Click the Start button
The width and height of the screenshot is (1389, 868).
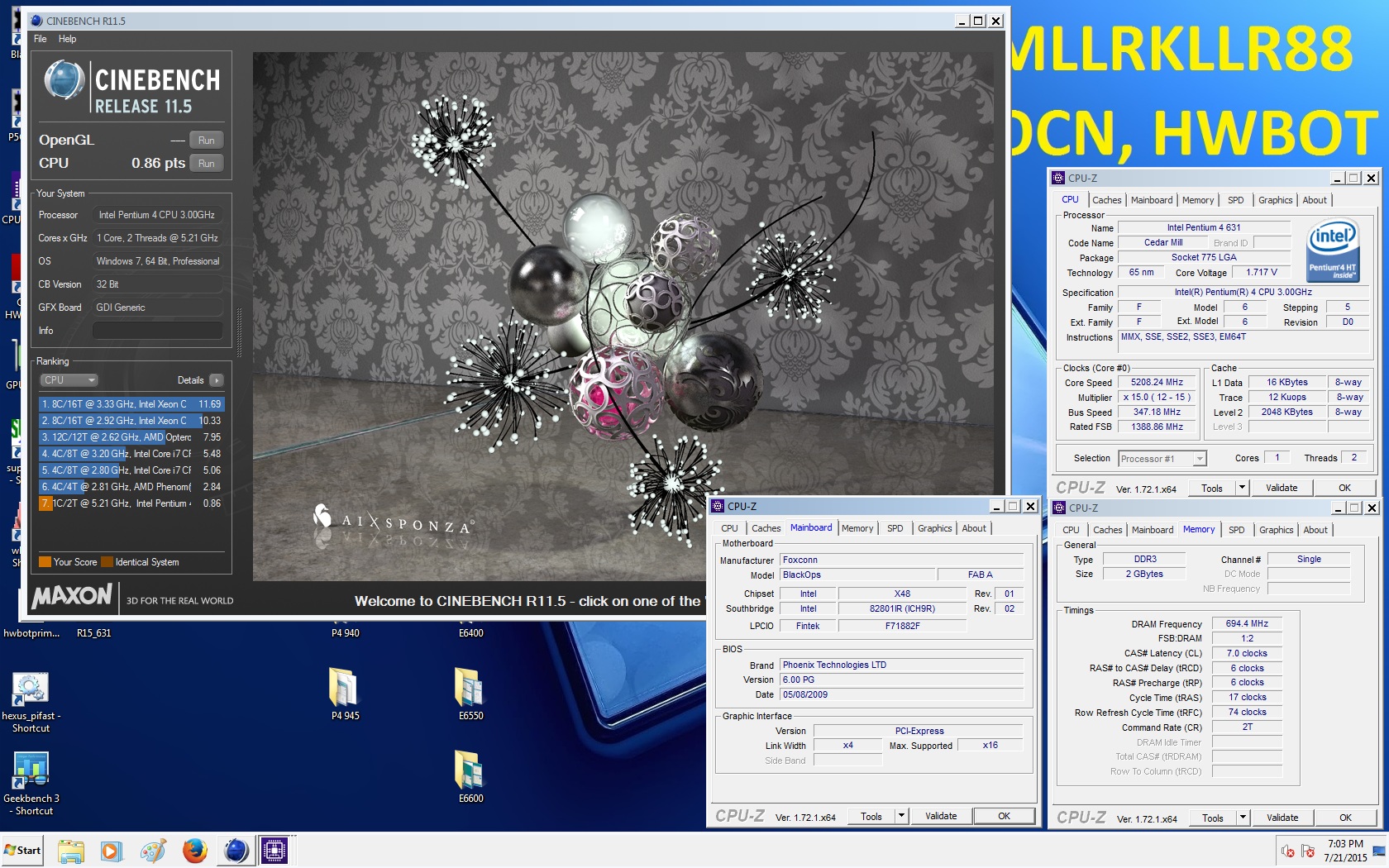[x=22, y=851]
